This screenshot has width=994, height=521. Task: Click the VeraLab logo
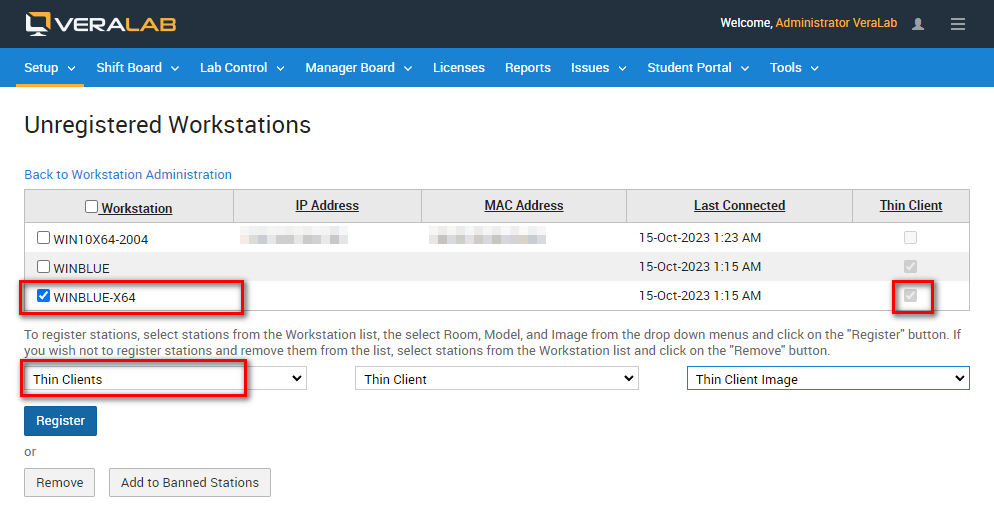pyautogui.click(x=101, y=24)
